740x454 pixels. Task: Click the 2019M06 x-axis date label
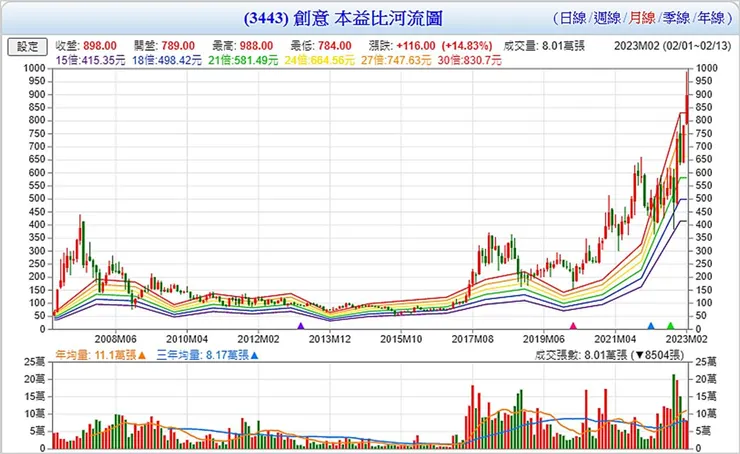(544, 339)
